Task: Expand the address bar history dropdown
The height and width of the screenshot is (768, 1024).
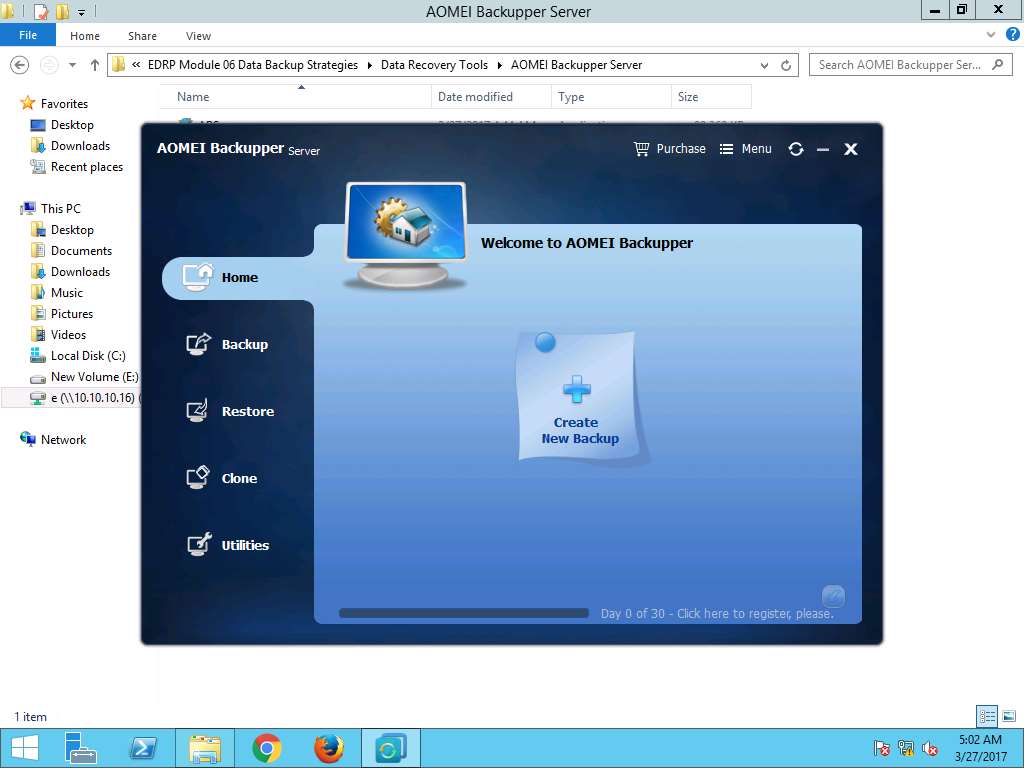Action: tap(764, 65)
